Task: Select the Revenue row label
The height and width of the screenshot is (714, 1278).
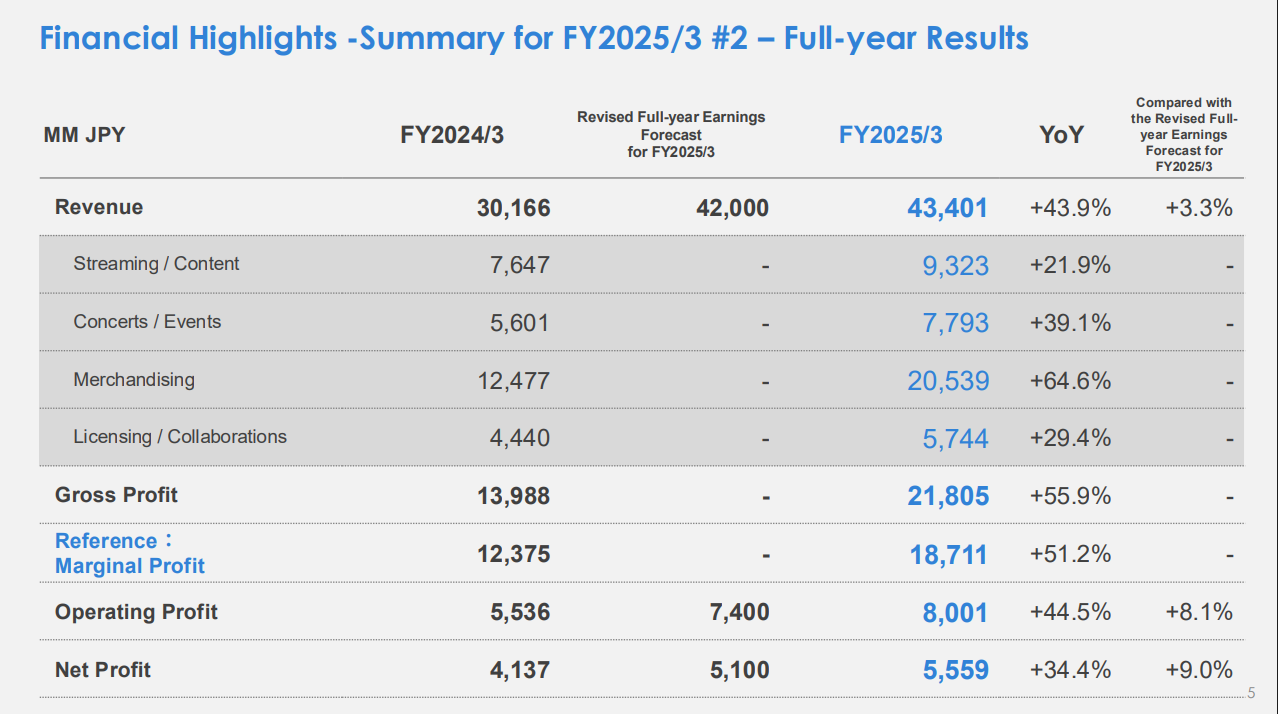Action: (99, 207)
